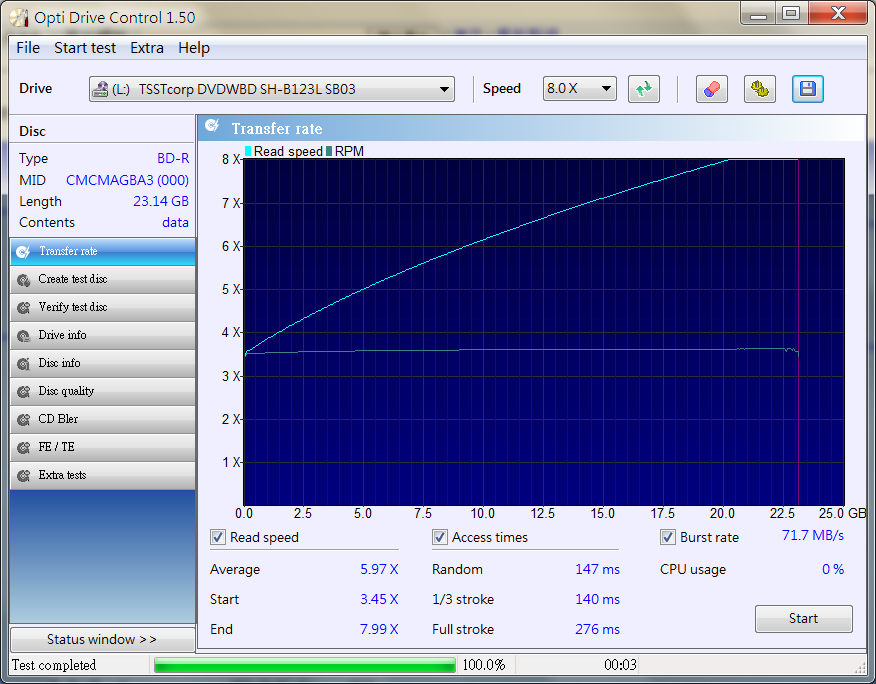Click the Contents value data

[x=175, y=222]
